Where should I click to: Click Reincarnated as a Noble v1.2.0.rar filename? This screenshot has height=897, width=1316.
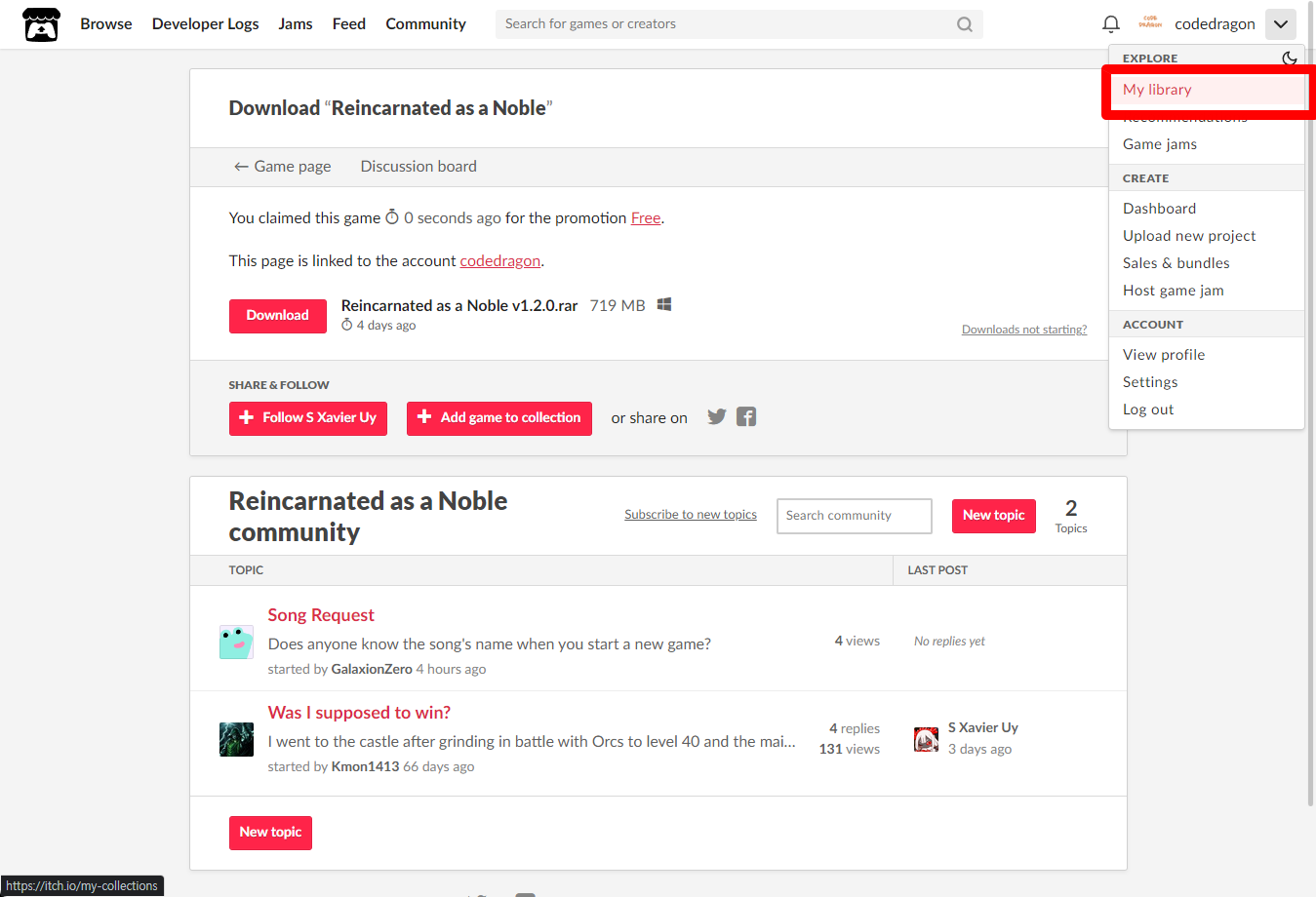tap(459, 306)
